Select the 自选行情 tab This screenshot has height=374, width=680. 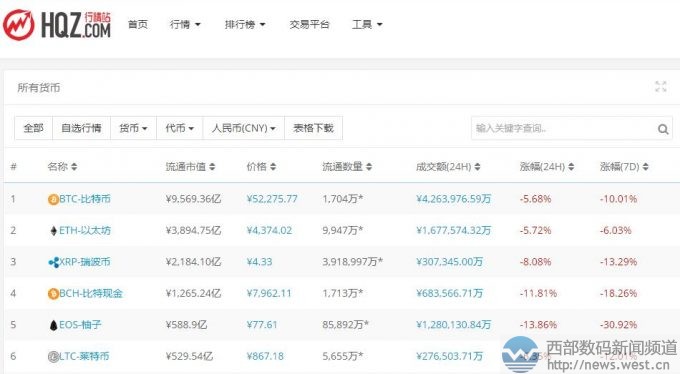click(x=81, y=128)
